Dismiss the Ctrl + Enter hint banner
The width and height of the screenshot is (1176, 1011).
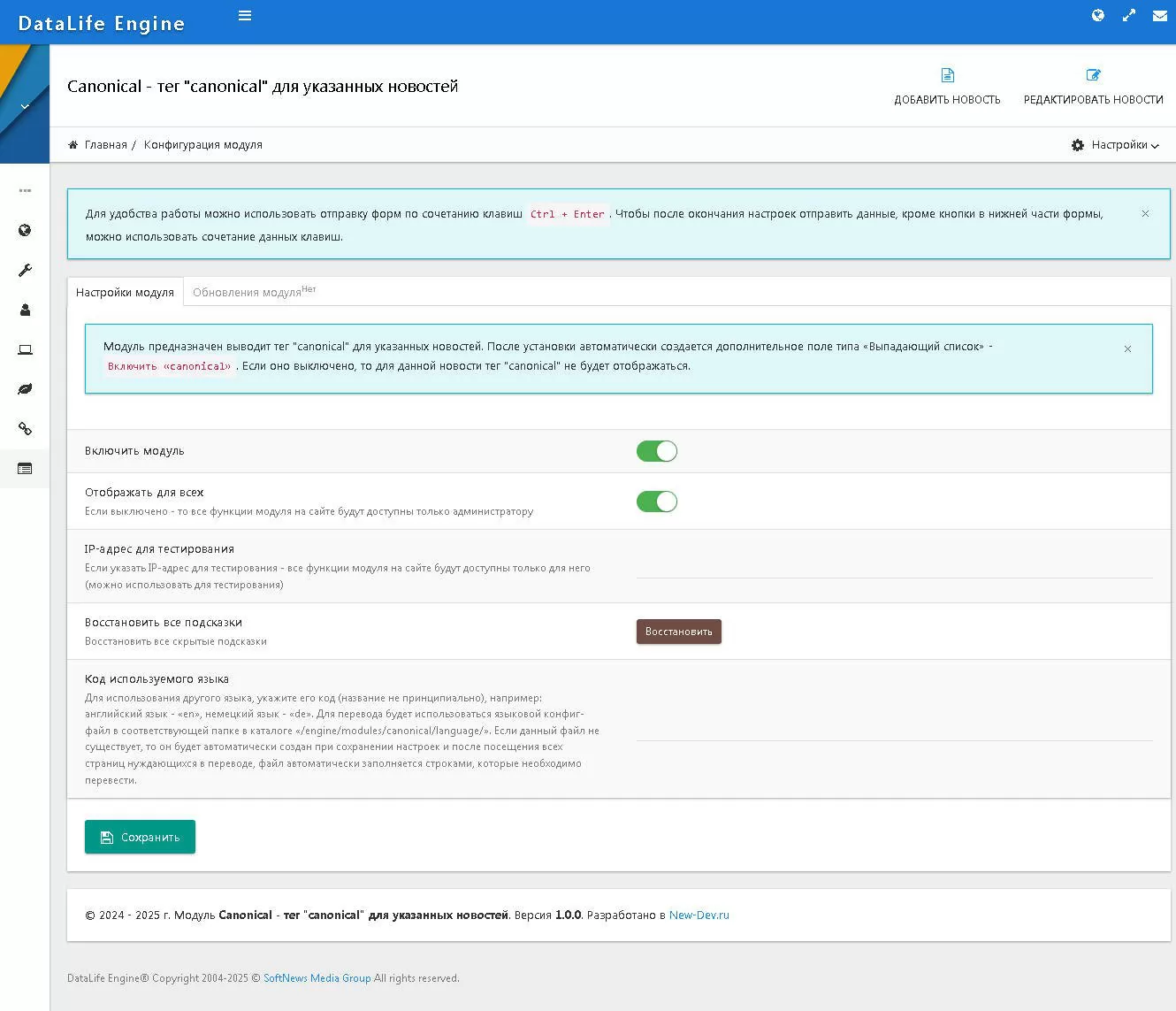[1145, 213]
